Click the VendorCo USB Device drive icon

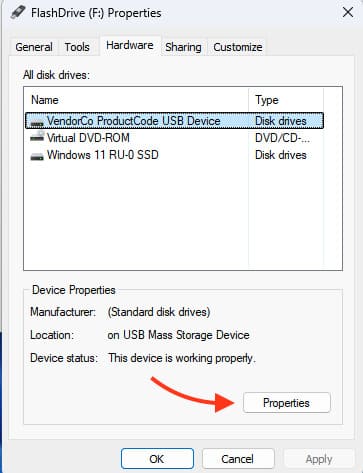click(x=37, y=122)
